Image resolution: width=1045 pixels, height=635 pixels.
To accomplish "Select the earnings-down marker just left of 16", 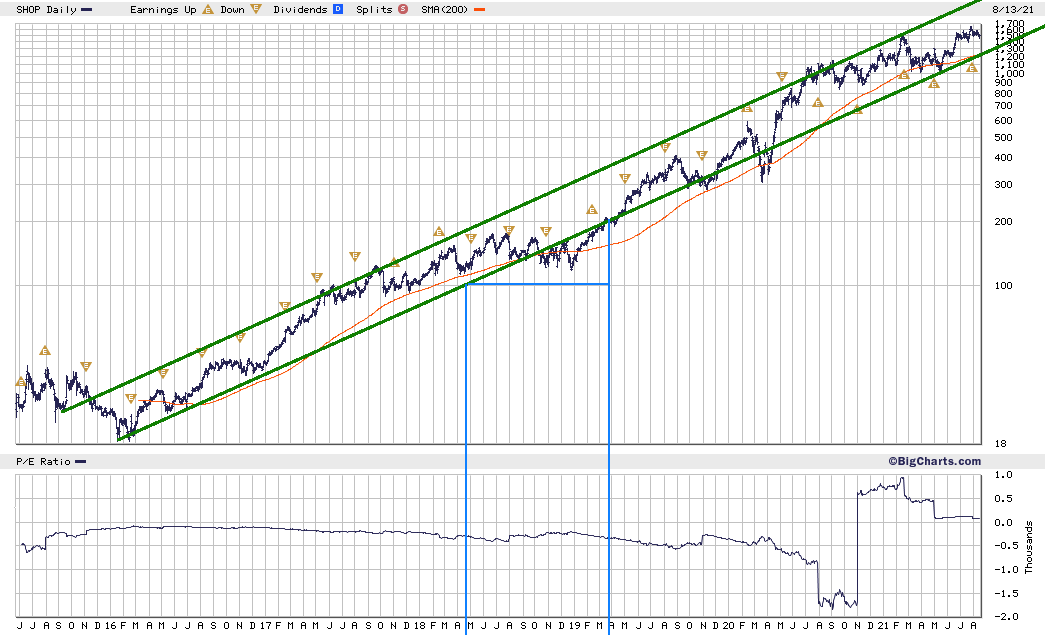I will 85,366.
